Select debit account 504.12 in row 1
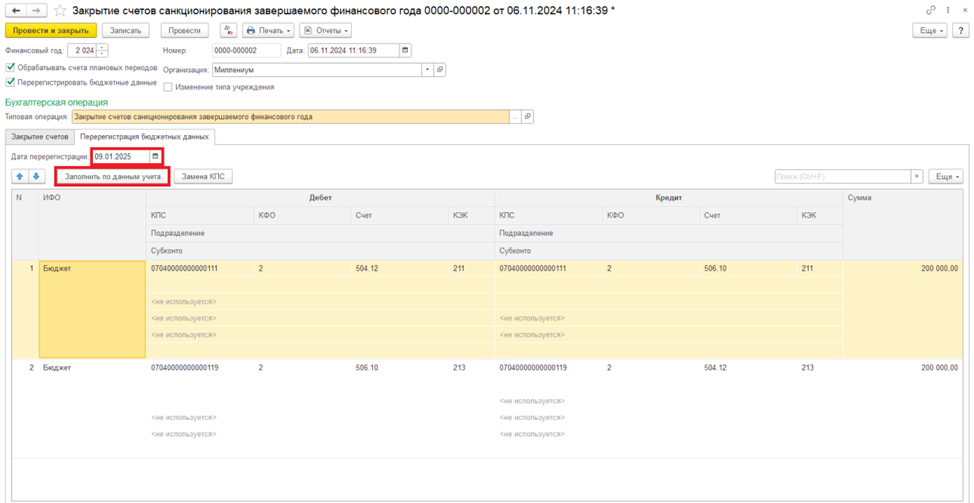Image resolution: width=974 pixels, height=503 pixels. 399,268
